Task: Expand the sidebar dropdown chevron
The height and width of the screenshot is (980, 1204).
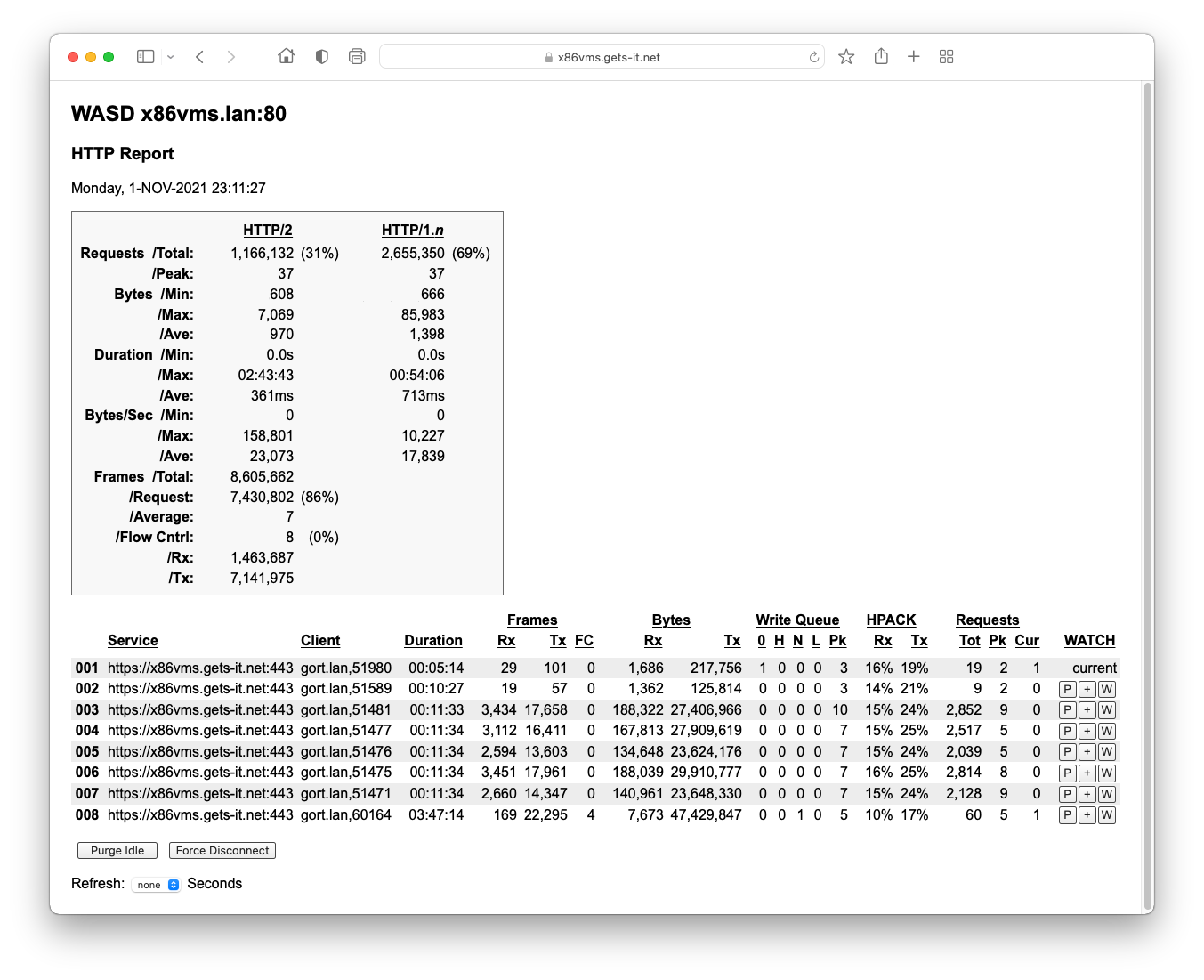Action: coord(171,57)
